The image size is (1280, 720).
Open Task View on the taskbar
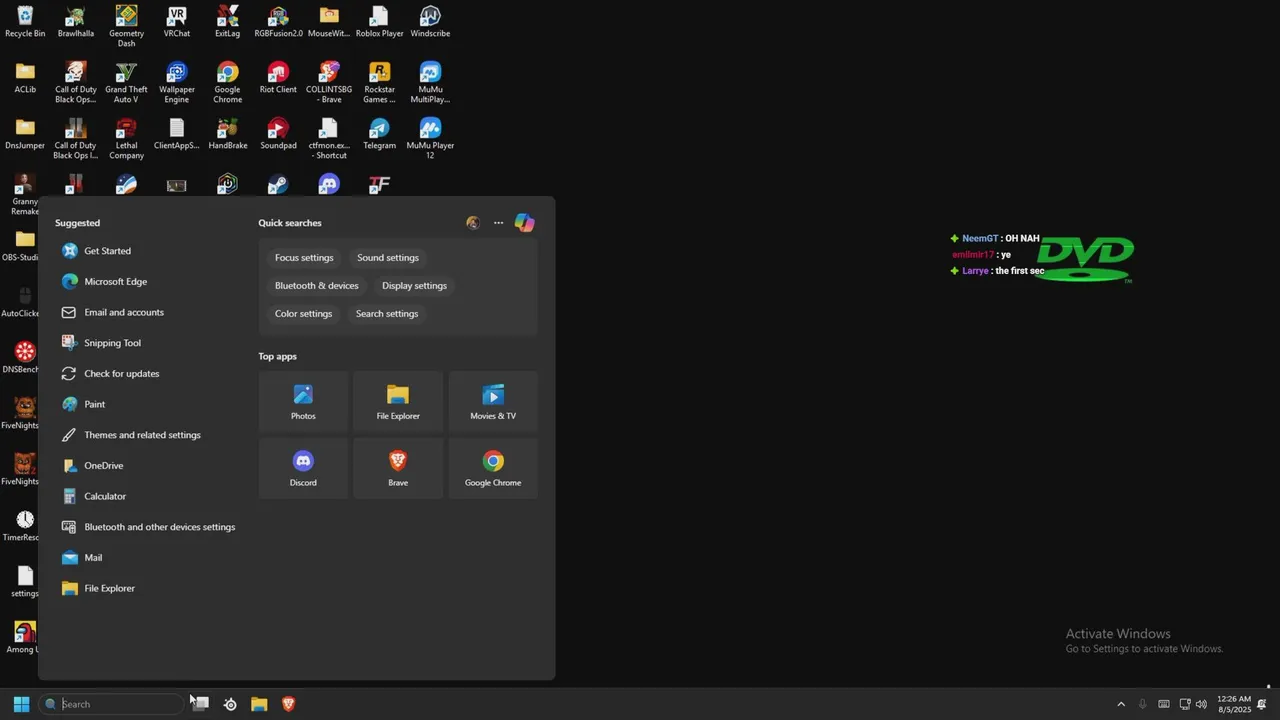[x=200, y=704]
